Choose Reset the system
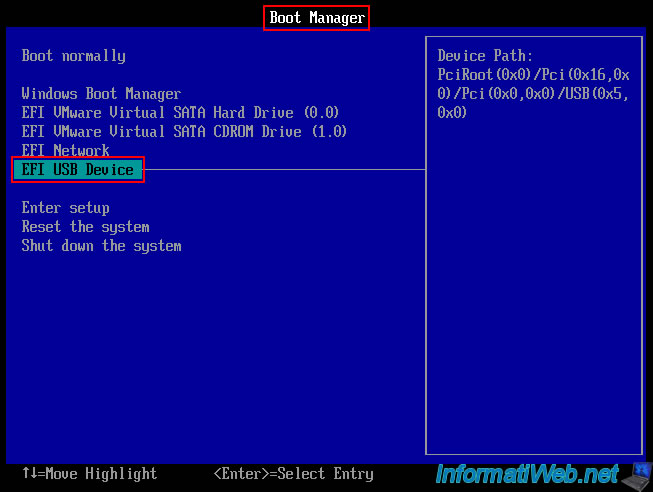The width and height of the screenshot is (653, 492). click(85, 227)
